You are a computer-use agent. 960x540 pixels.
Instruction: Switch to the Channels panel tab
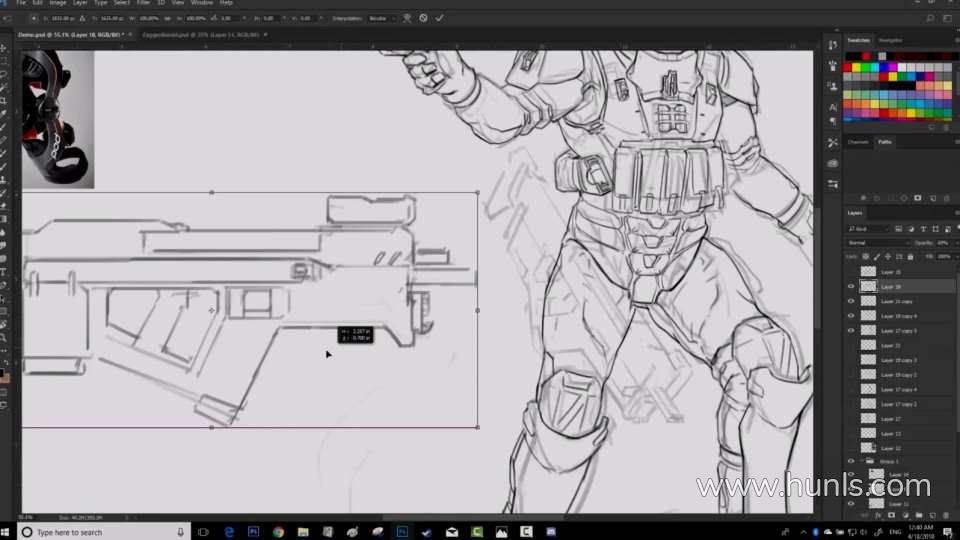click(858, 142)
